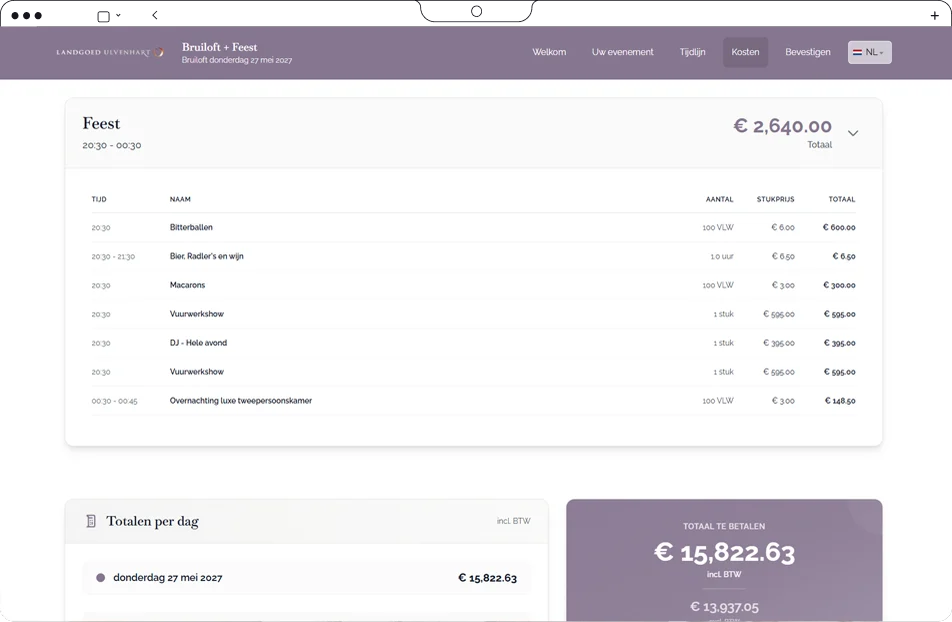Select the Bier, Radler's en wijn row
The image size is (952, 622).
point(474,256)
